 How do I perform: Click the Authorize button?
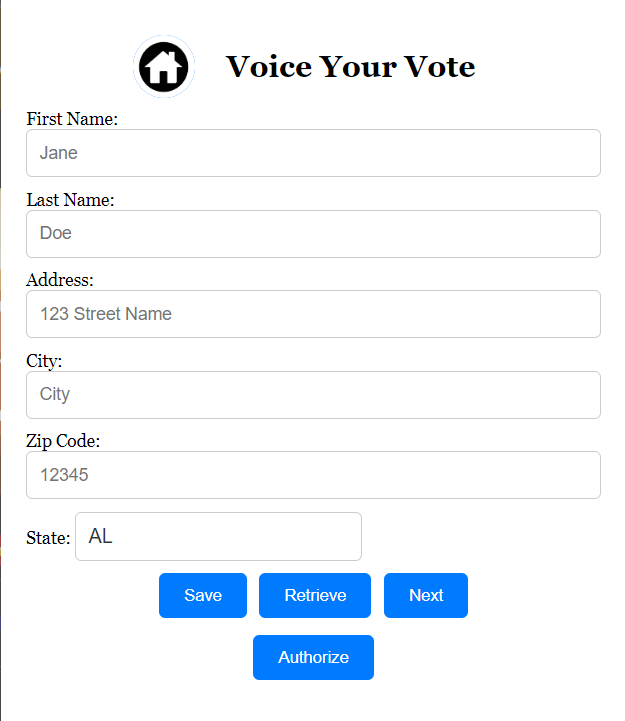point(313,658)
